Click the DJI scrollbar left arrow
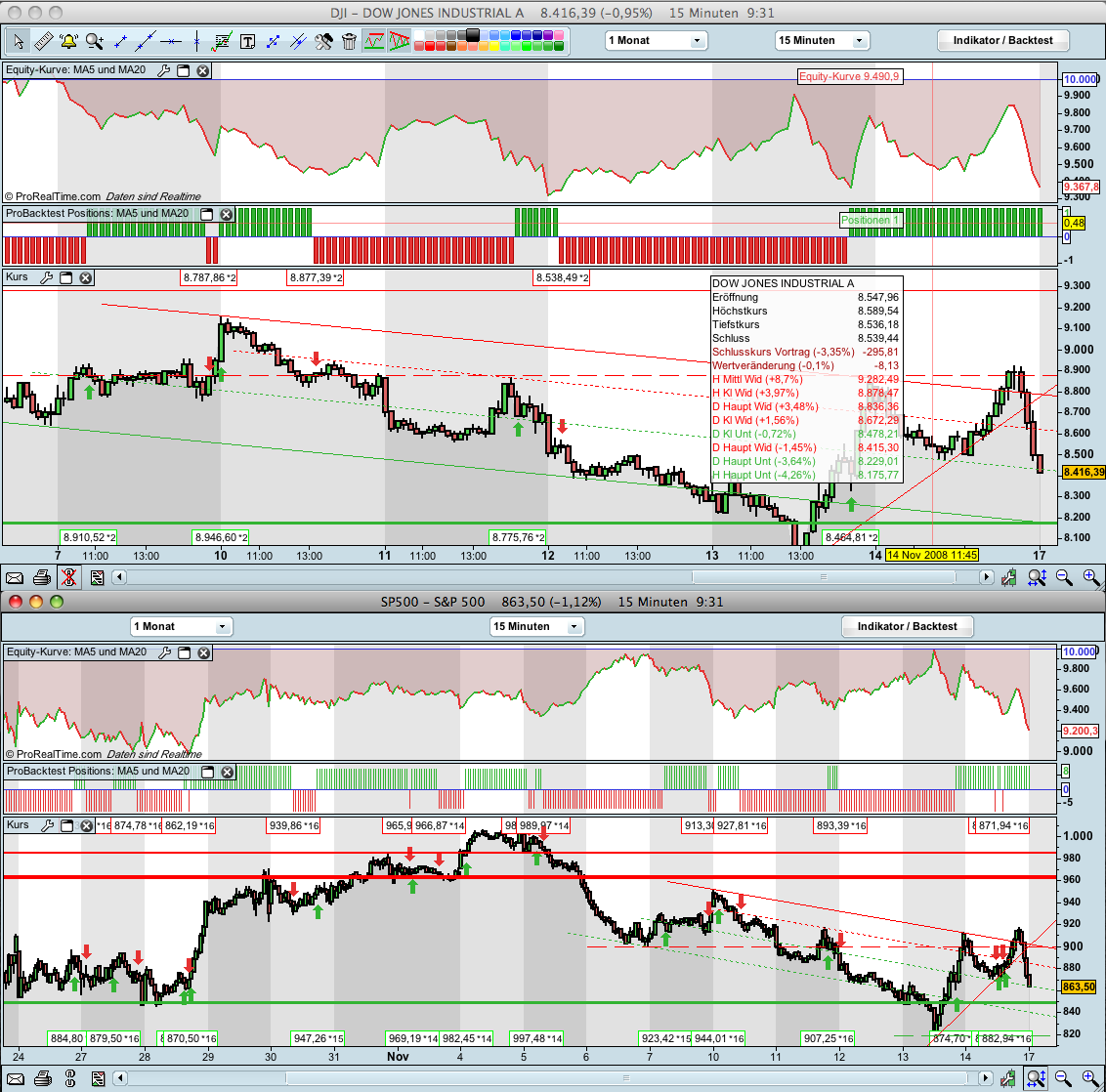The height and width of the screenshot is (1092, 1106). click(x=119, y=577)
